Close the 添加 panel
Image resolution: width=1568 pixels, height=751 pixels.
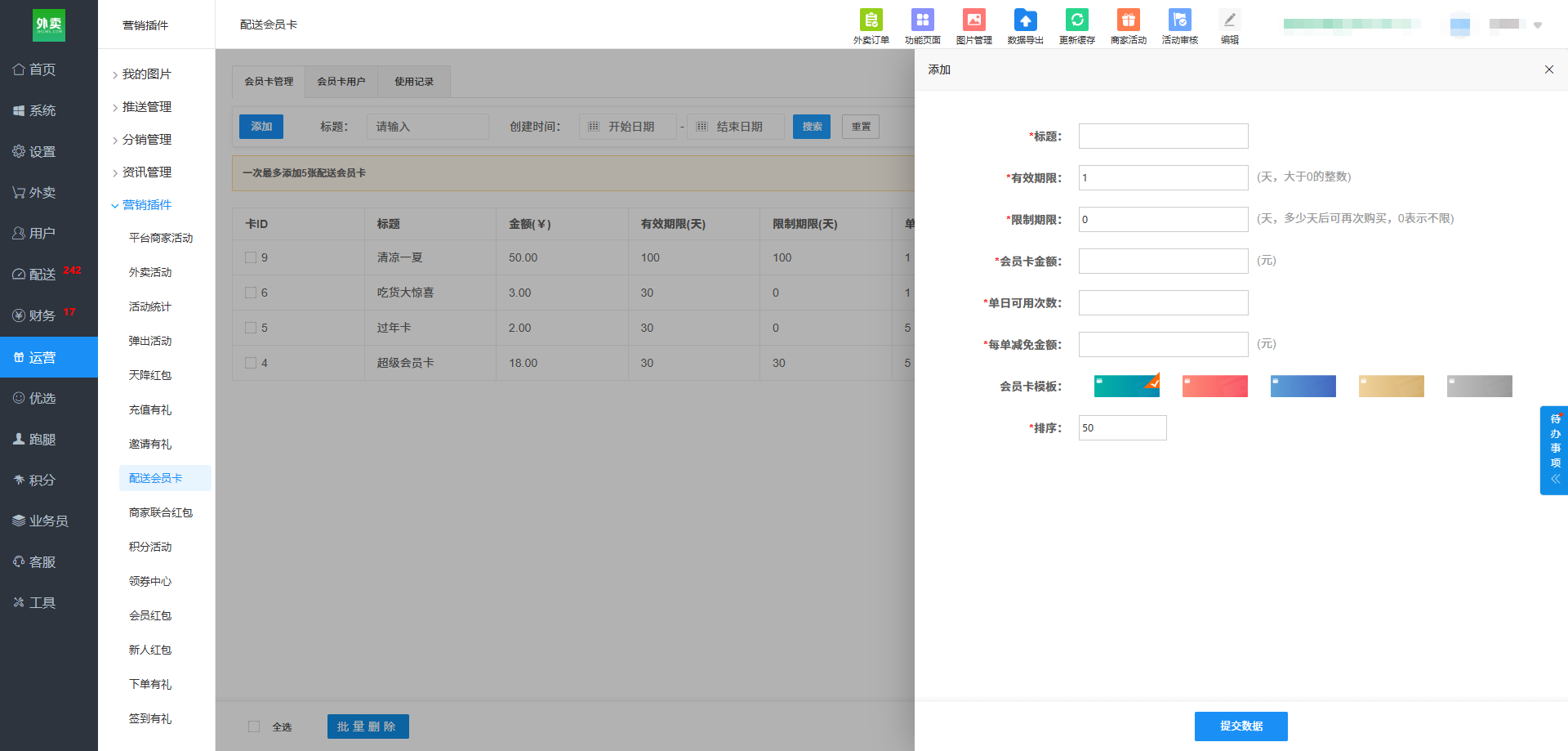(1548, 69)
